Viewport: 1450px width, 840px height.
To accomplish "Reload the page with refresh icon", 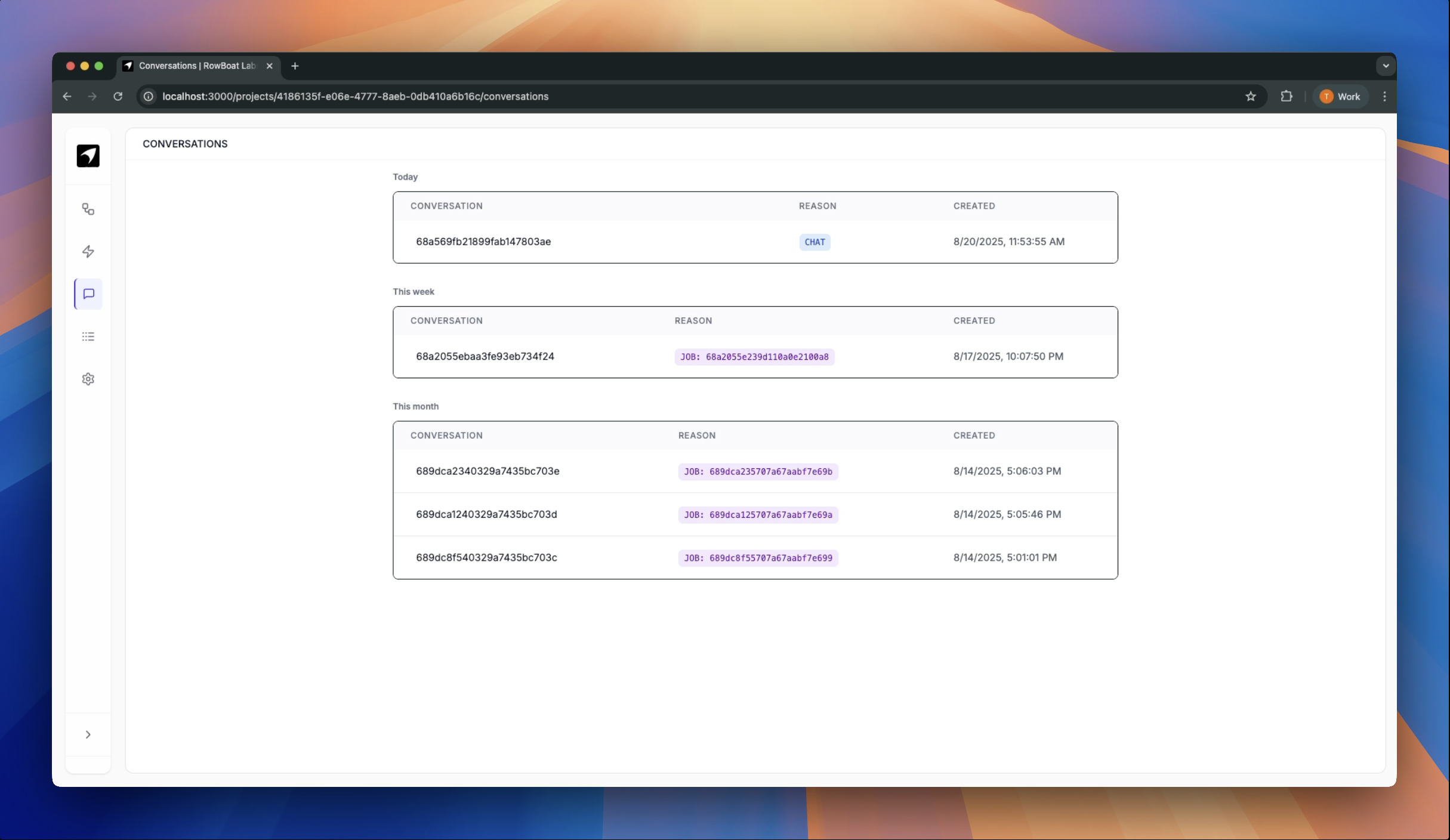I will pyautogui.click(x=118, y=96).
